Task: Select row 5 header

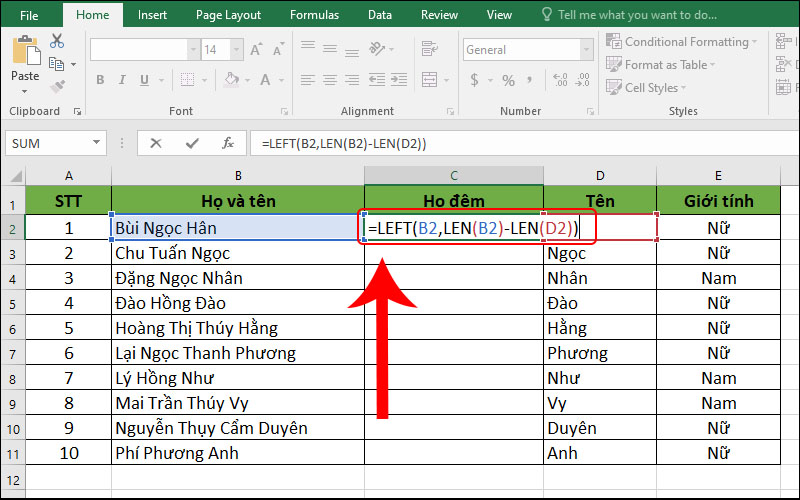Action: pyautogui.click(x=13, y=304)
